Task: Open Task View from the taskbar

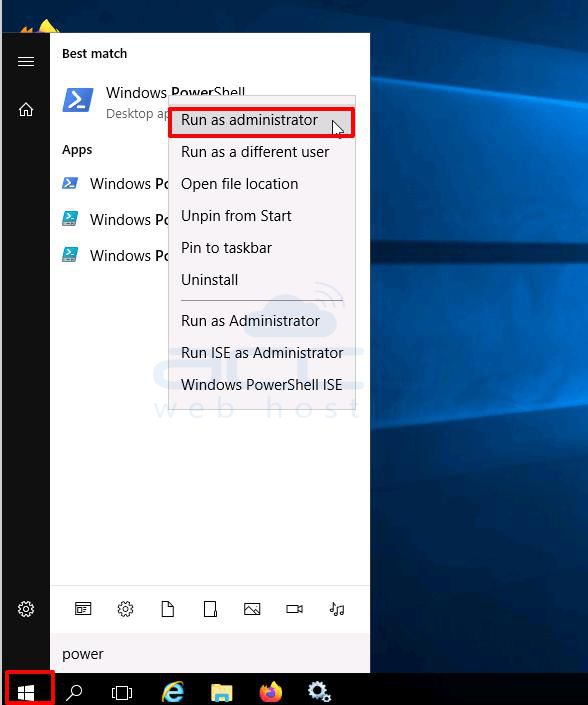Action: [x=122, y=692]
